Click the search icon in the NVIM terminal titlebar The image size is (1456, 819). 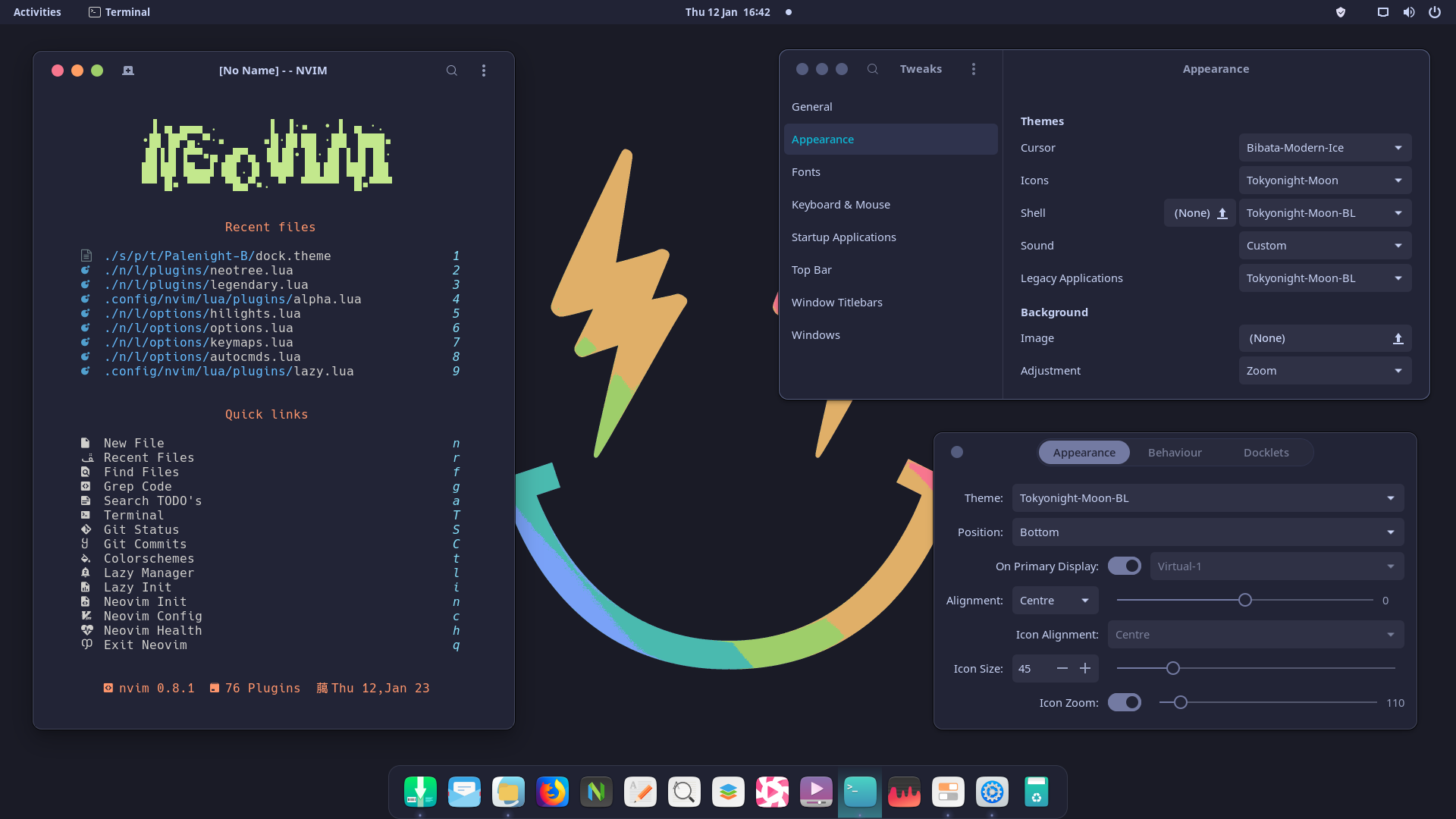coord(452,71)
